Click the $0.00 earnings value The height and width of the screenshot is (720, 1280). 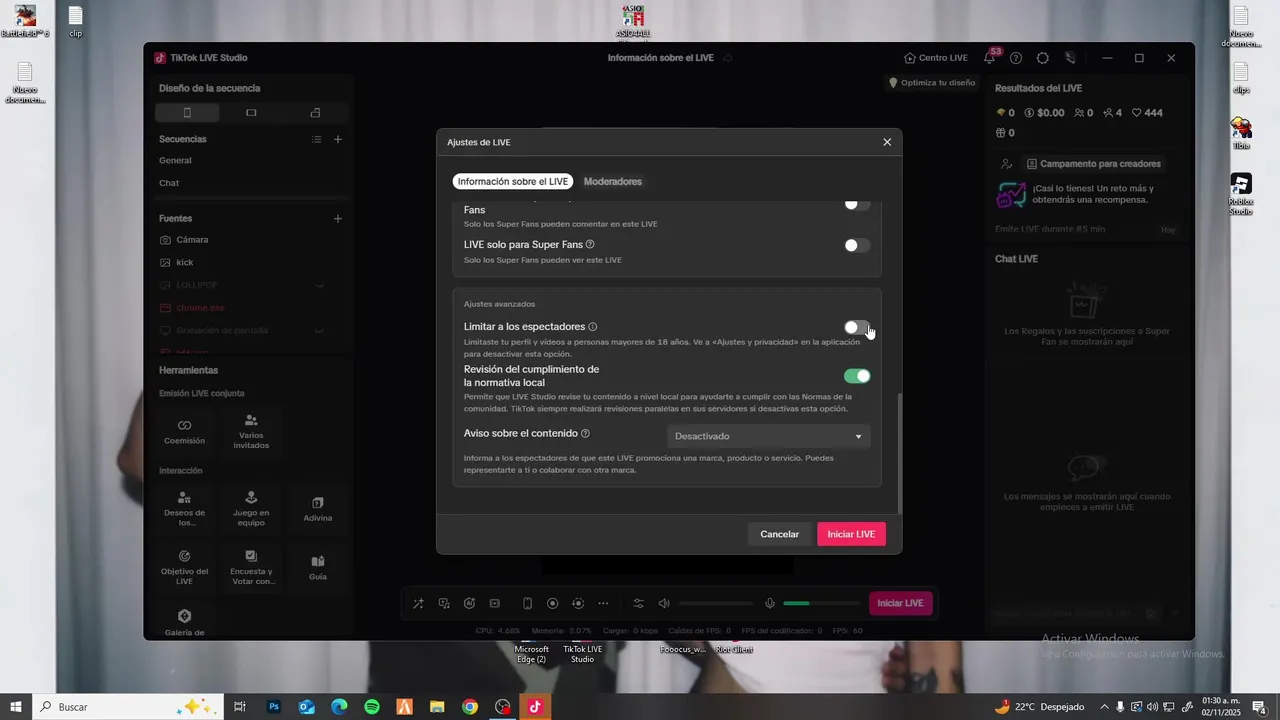(x=1044, y=113)
